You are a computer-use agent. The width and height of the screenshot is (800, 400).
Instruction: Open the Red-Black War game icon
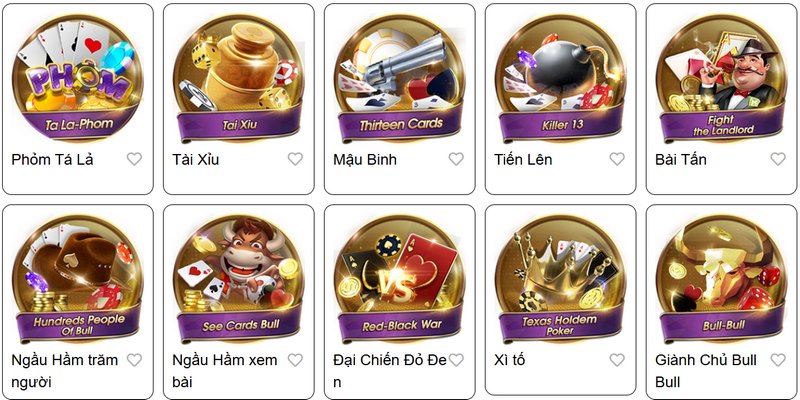399,279
